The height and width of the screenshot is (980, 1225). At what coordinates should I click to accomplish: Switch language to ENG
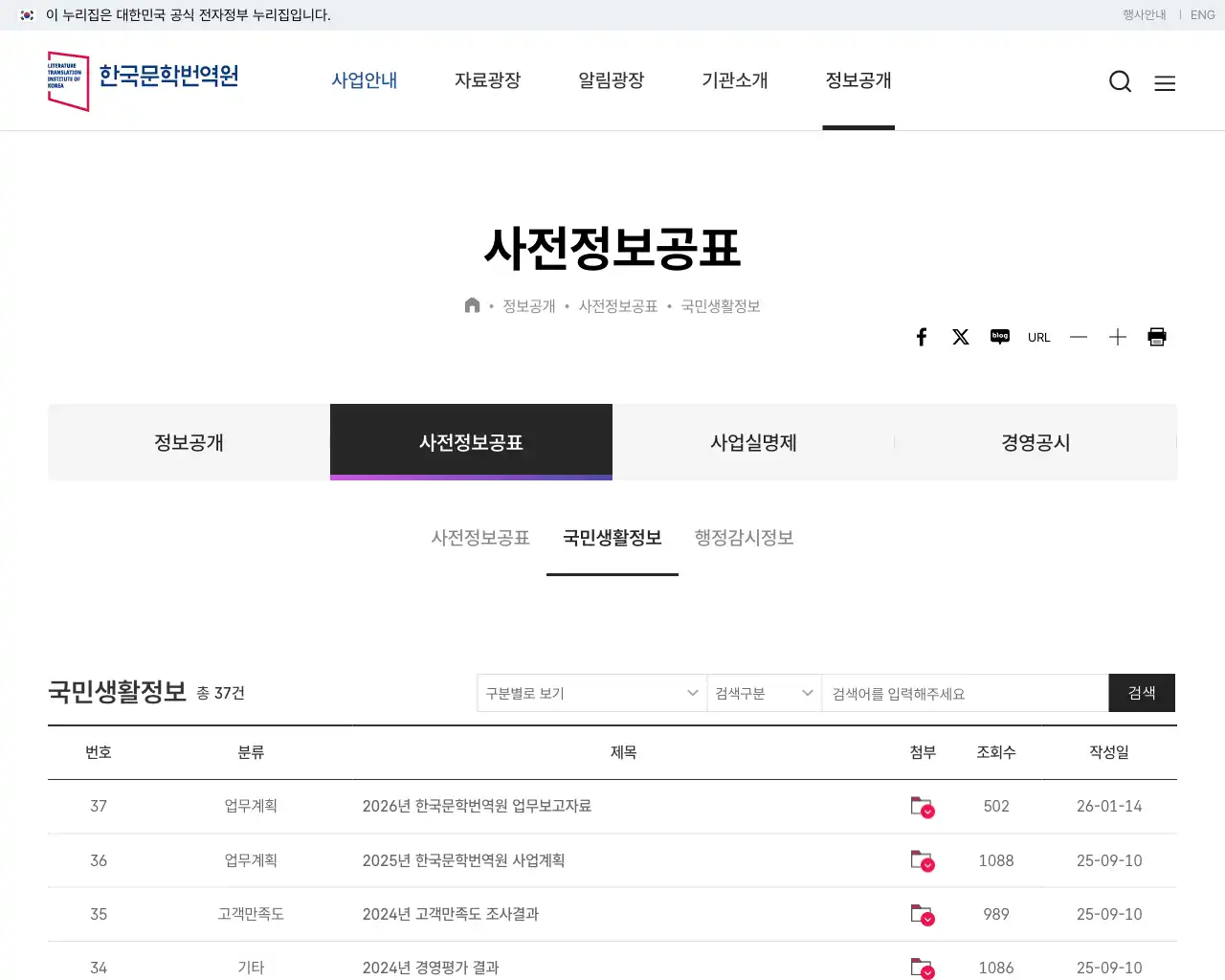point(1203,15)
